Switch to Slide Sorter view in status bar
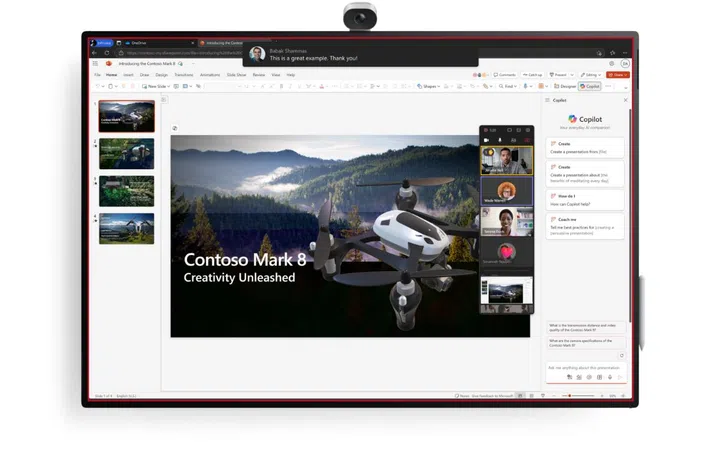720x456 pixels. pos(531,395)
